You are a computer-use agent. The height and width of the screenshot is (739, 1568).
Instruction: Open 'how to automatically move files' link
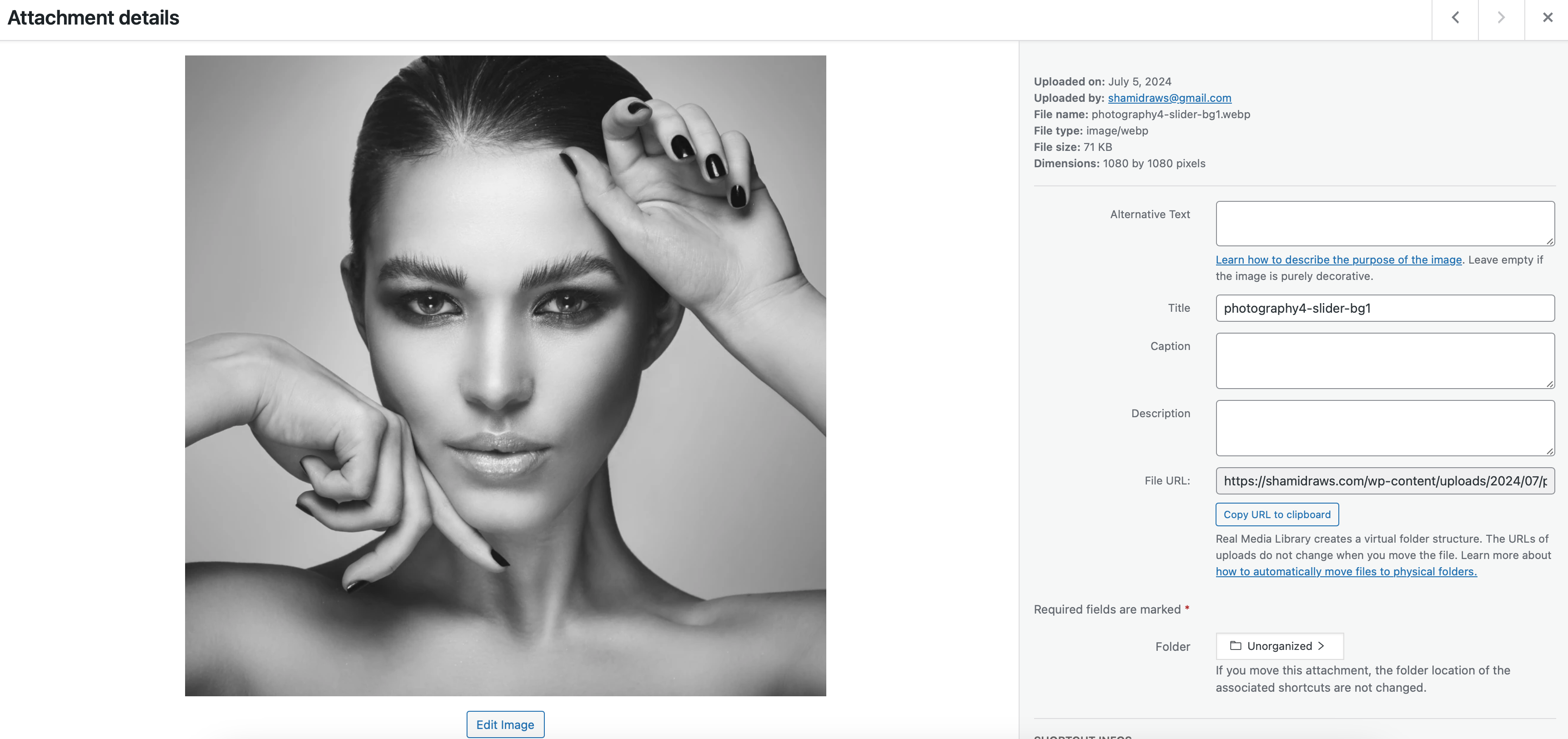[x=1346, y=572]
